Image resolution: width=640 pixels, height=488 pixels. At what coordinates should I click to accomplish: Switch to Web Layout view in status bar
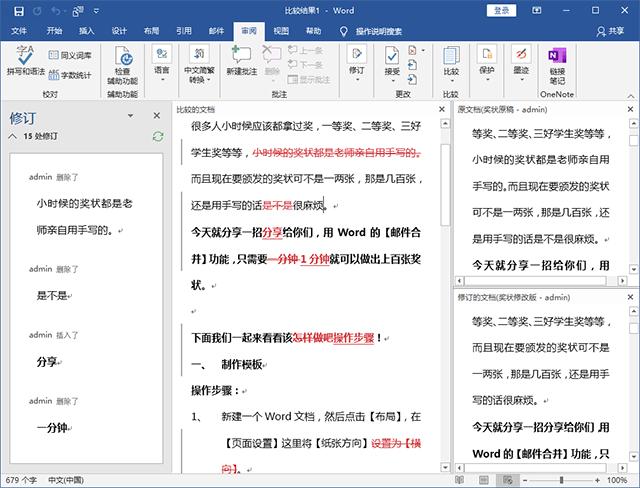(507, 480)
